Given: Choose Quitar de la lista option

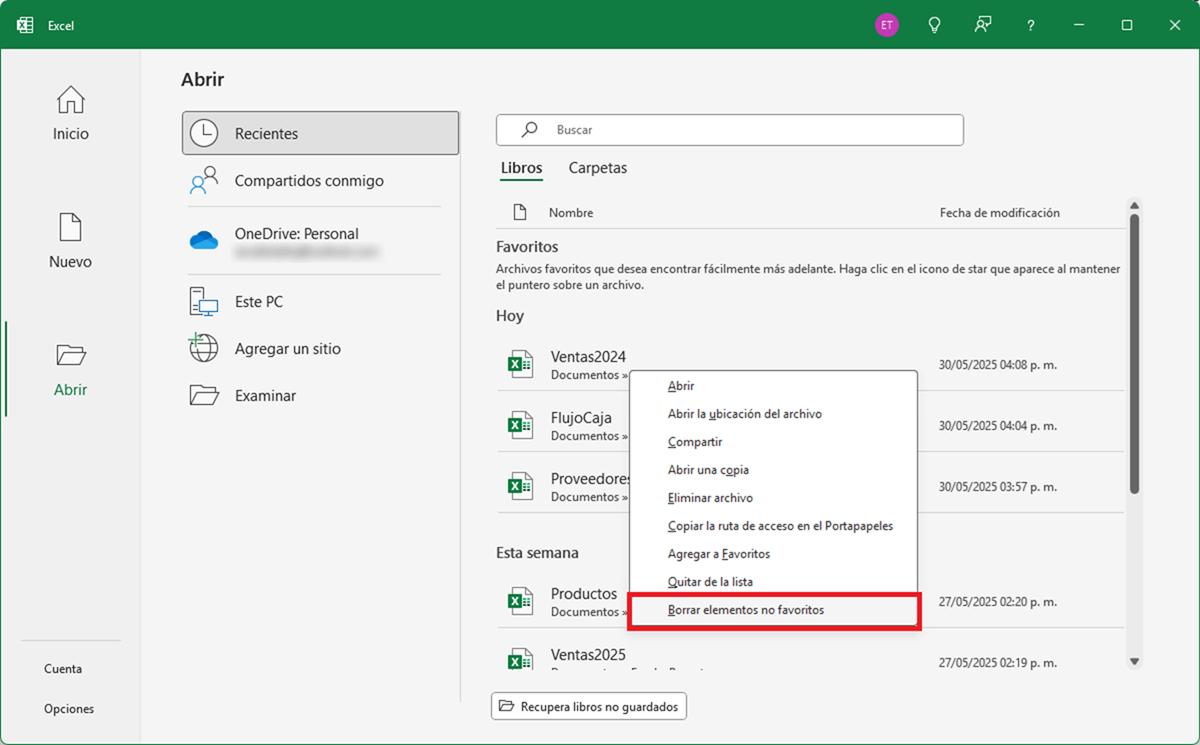Looking at the screenshot, I should 710,582.
